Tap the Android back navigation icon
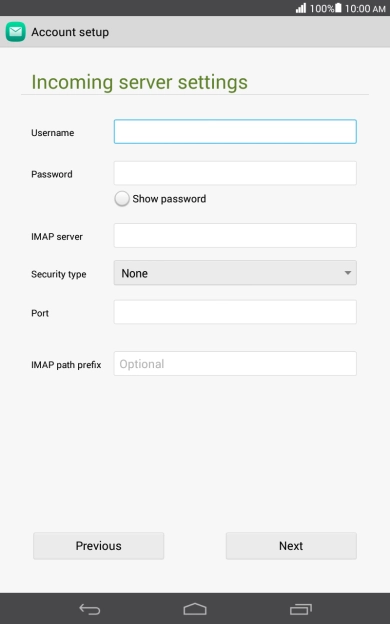 pos(90,609)
